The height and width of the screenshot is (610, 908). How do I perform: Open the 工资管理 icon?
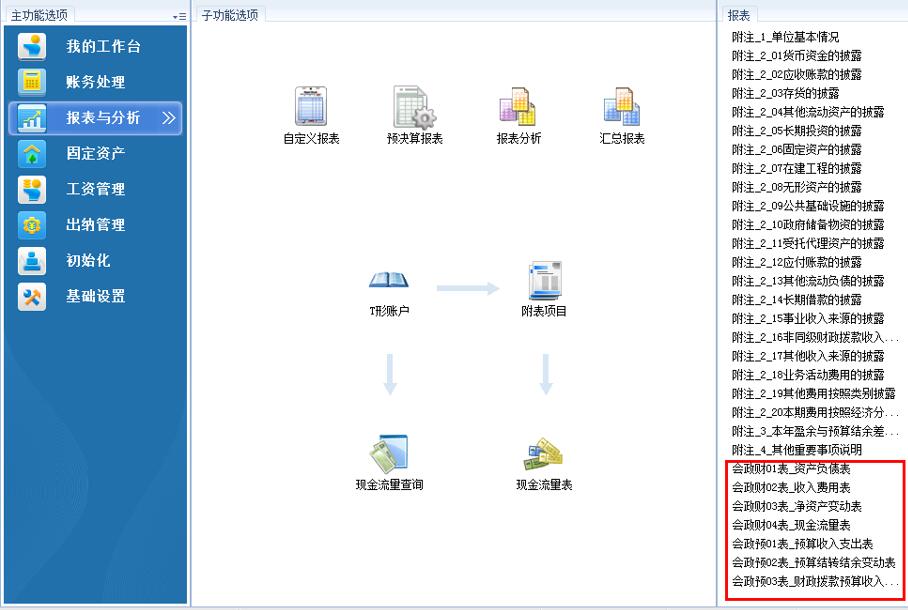pos(32,189)
